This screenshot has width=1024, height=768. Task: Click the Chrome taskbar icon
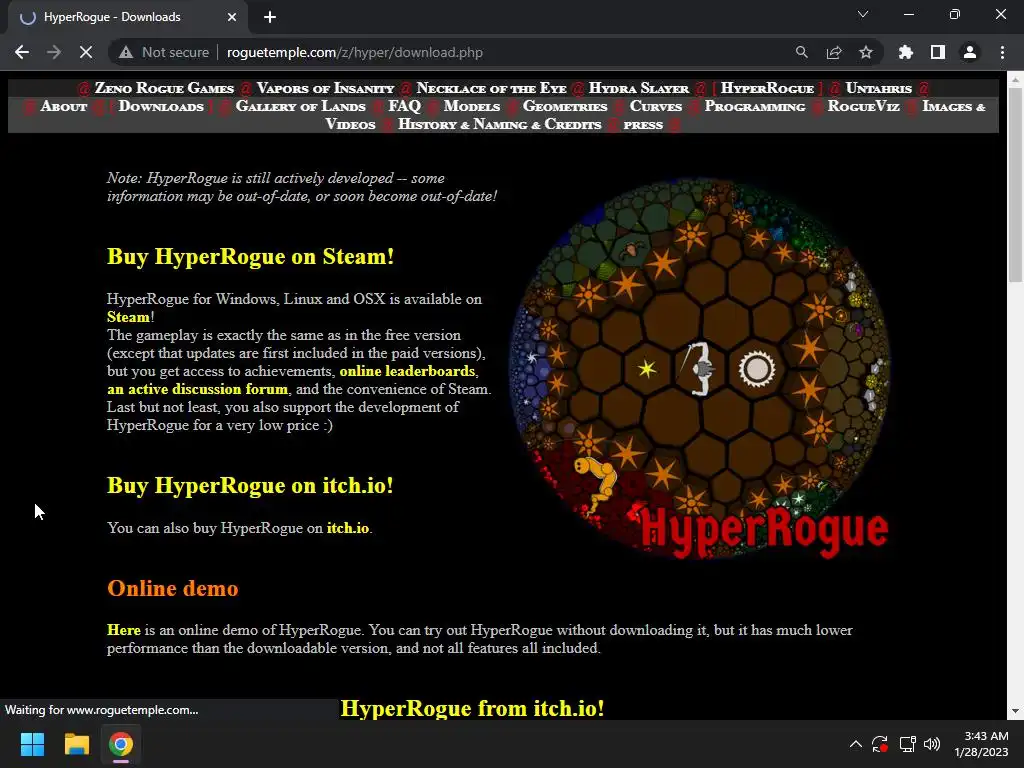point(121,744)
